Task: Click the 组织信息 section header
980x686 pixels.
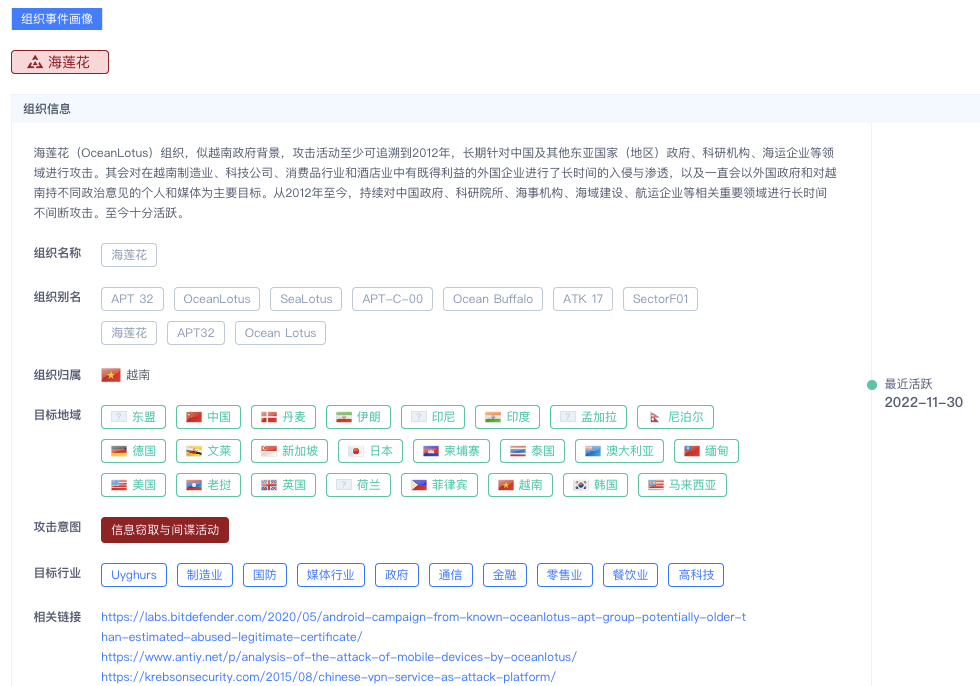Action: 47,109
